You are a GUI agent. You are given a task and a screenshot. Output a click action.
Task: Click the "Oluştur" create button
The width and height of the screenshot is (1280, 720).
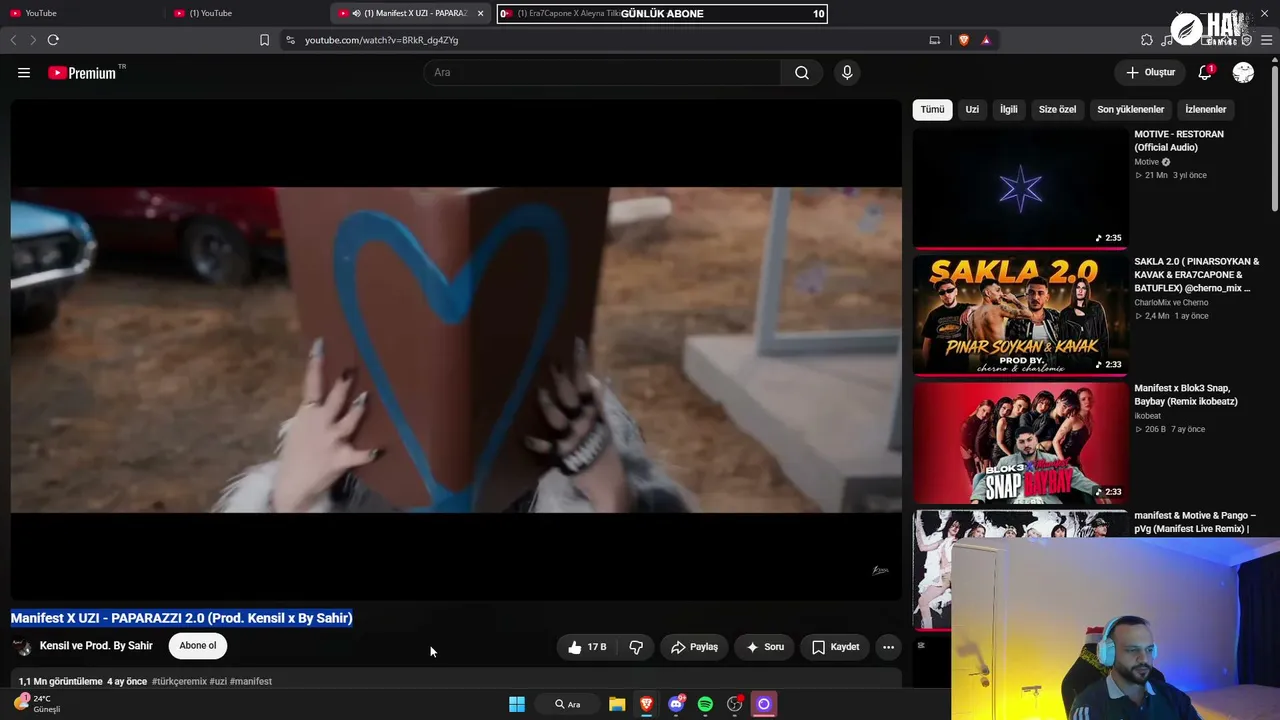point(1150,72)
